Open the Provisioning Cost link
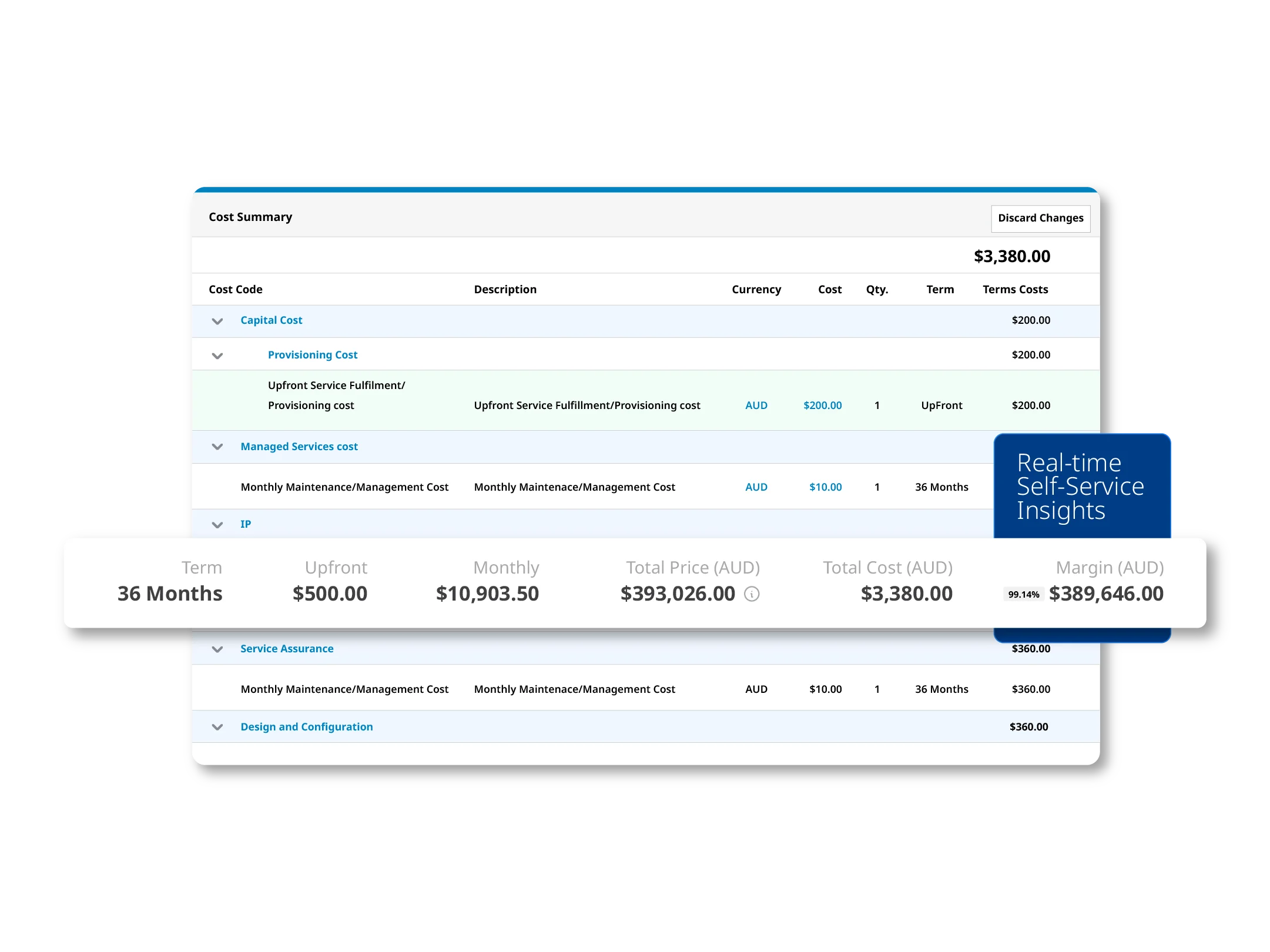 click(313, 355)
